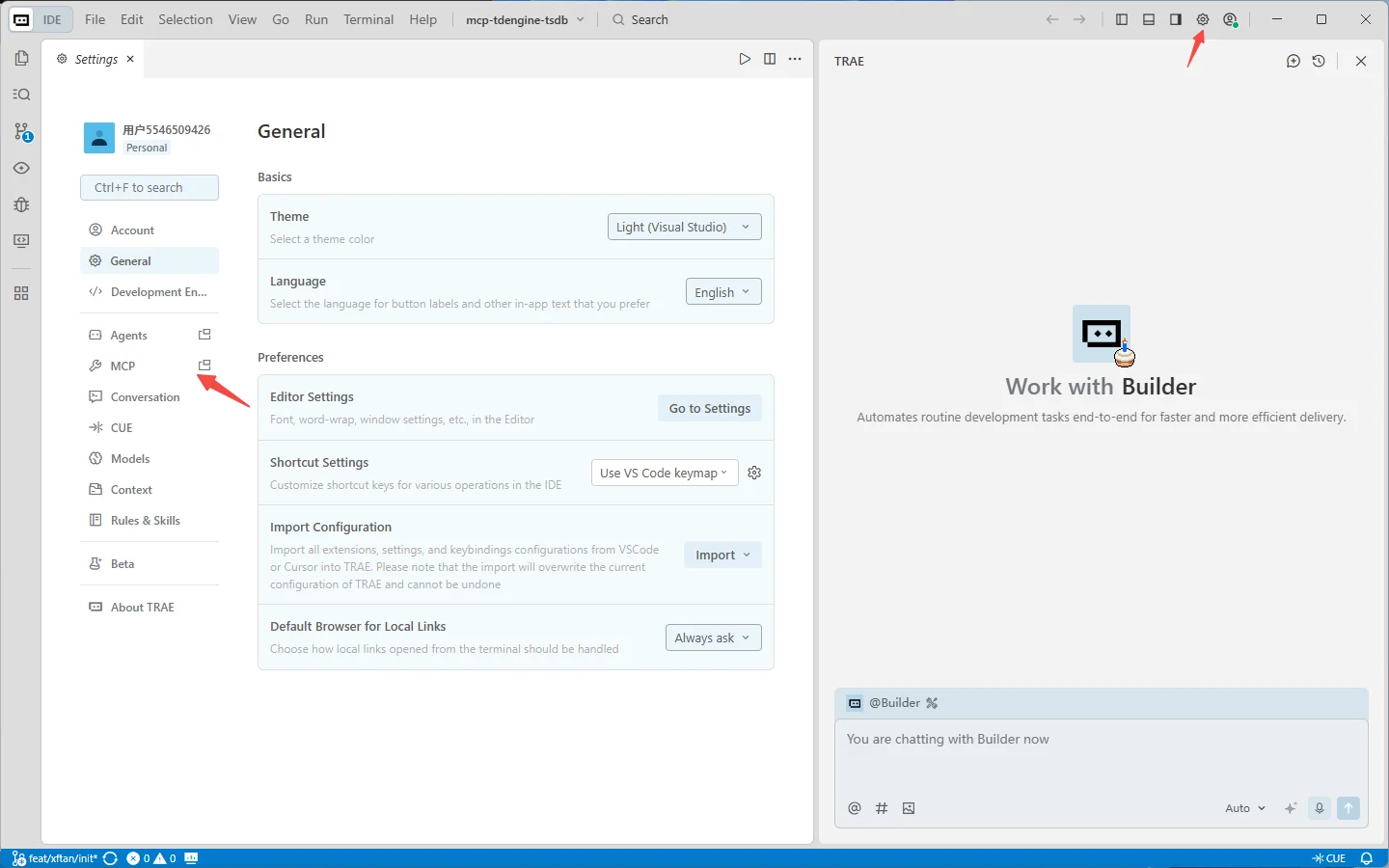The image size is (1389, 868).
Task: Open the Theme dropdown
Action: pos(684,227)
